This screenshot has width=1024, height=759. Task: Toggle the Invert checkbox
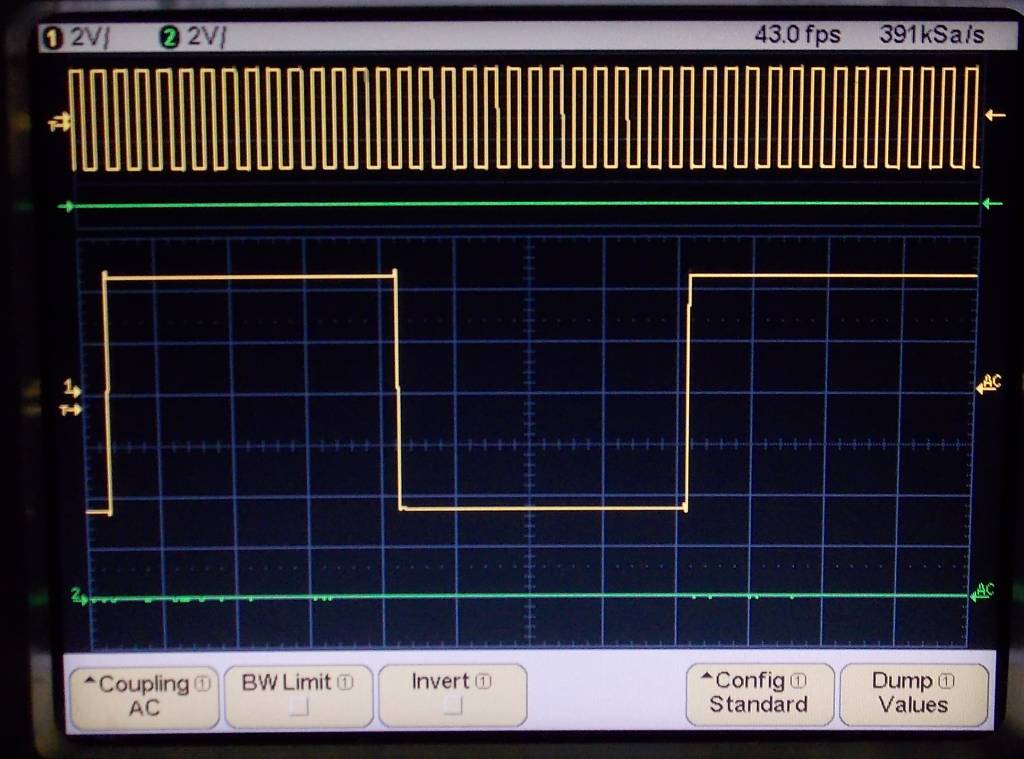coord(453,705)
